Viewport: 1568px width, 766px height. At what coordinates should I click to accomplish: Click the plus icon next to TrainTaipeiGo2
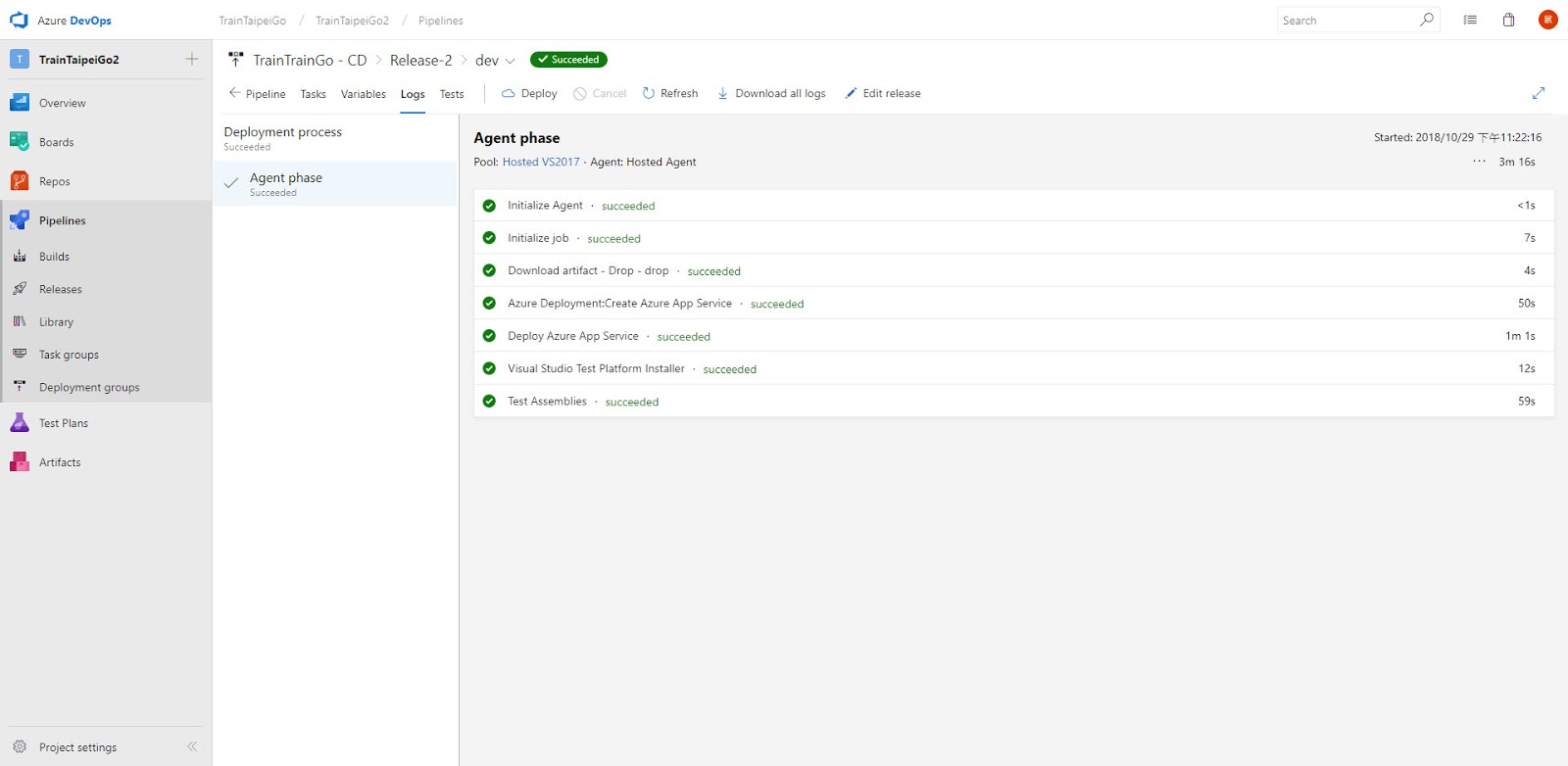point(192,59)
